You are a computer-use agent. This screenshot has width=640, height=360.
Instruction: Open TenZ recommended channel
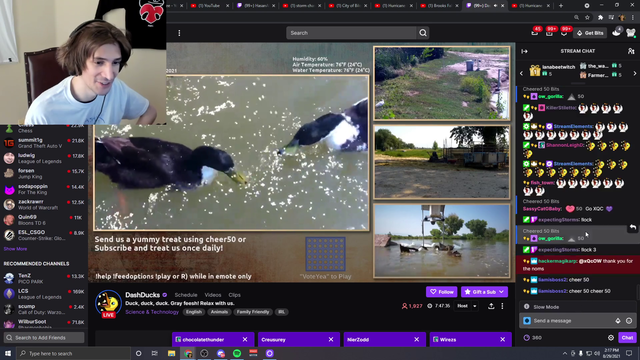[44, 278]
